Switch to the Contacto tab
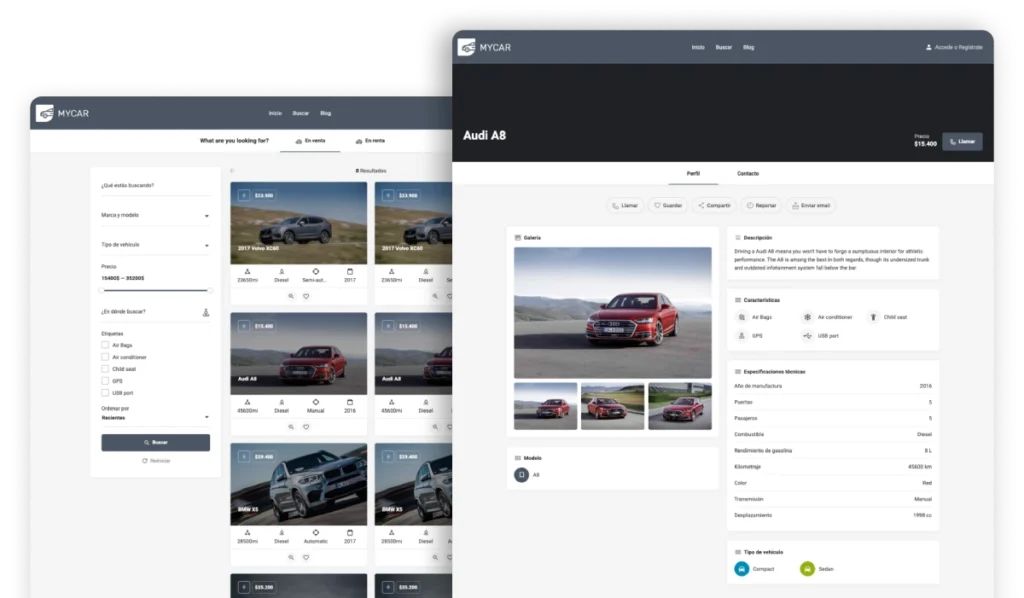The image size is (1024, 598). (x=748, y=174)
